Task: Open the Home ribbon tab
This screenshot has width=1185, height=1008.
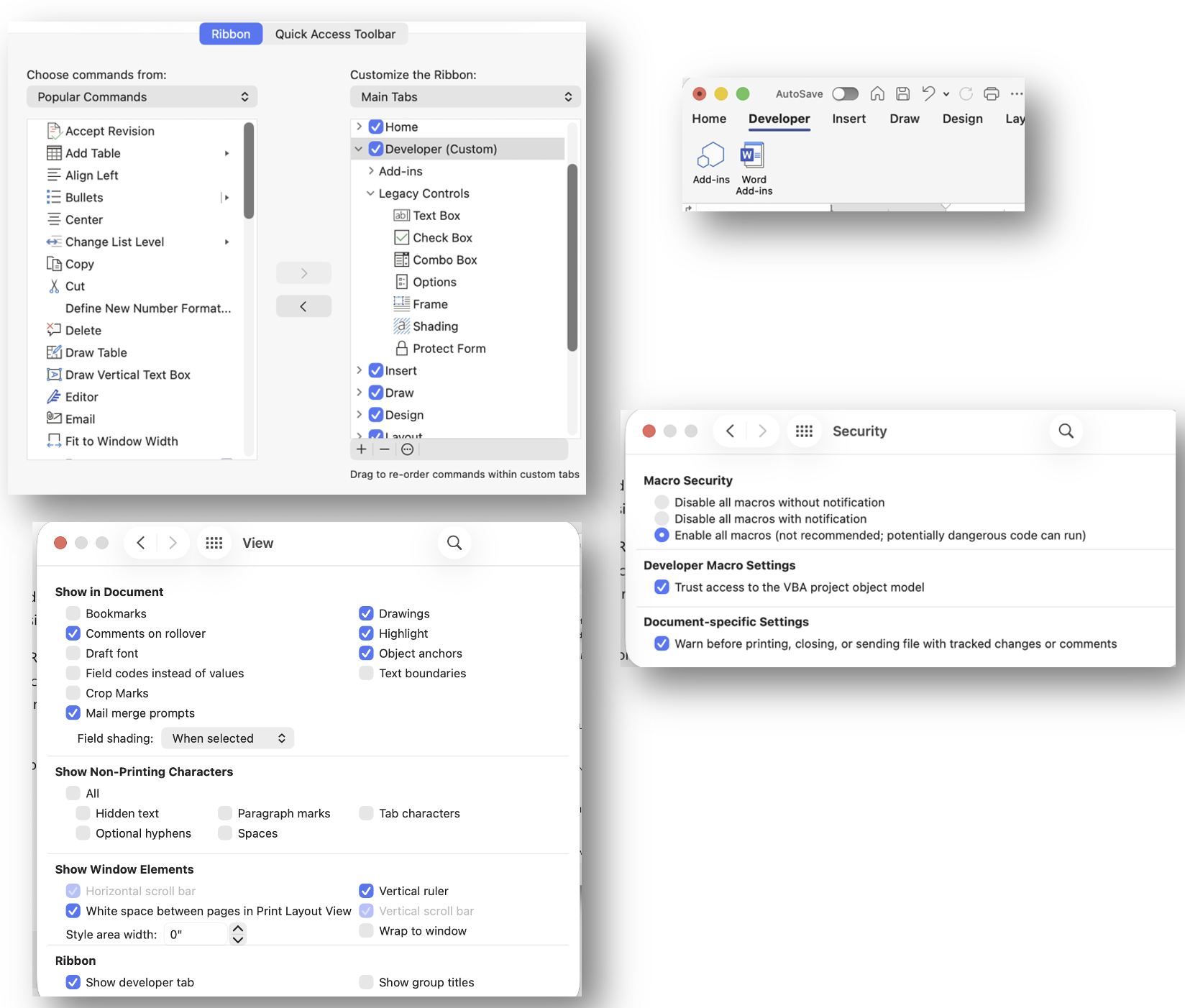Action: click(709, 119)
